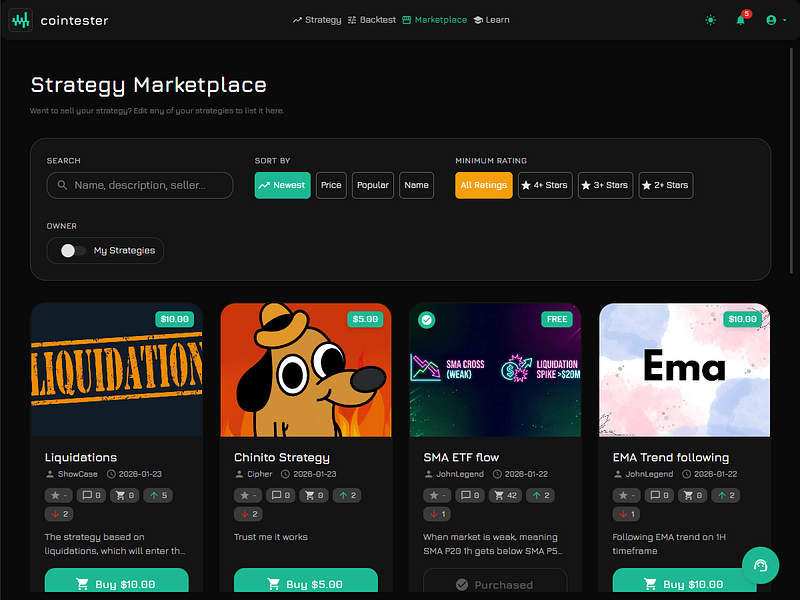Click the cart chip showing 42 purchases
800x600 pixels.
(505, 495)
